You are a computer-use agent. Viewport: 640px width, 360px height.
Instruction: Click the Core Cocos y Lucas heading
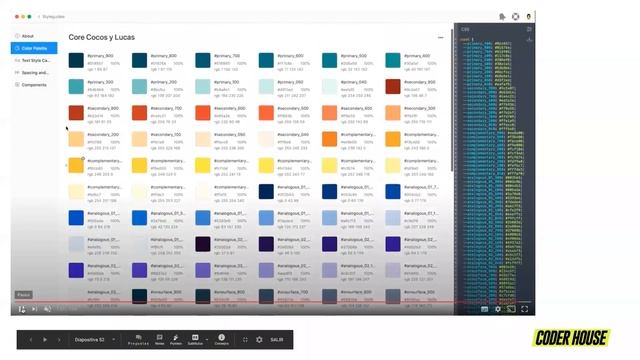coord(102,37)
